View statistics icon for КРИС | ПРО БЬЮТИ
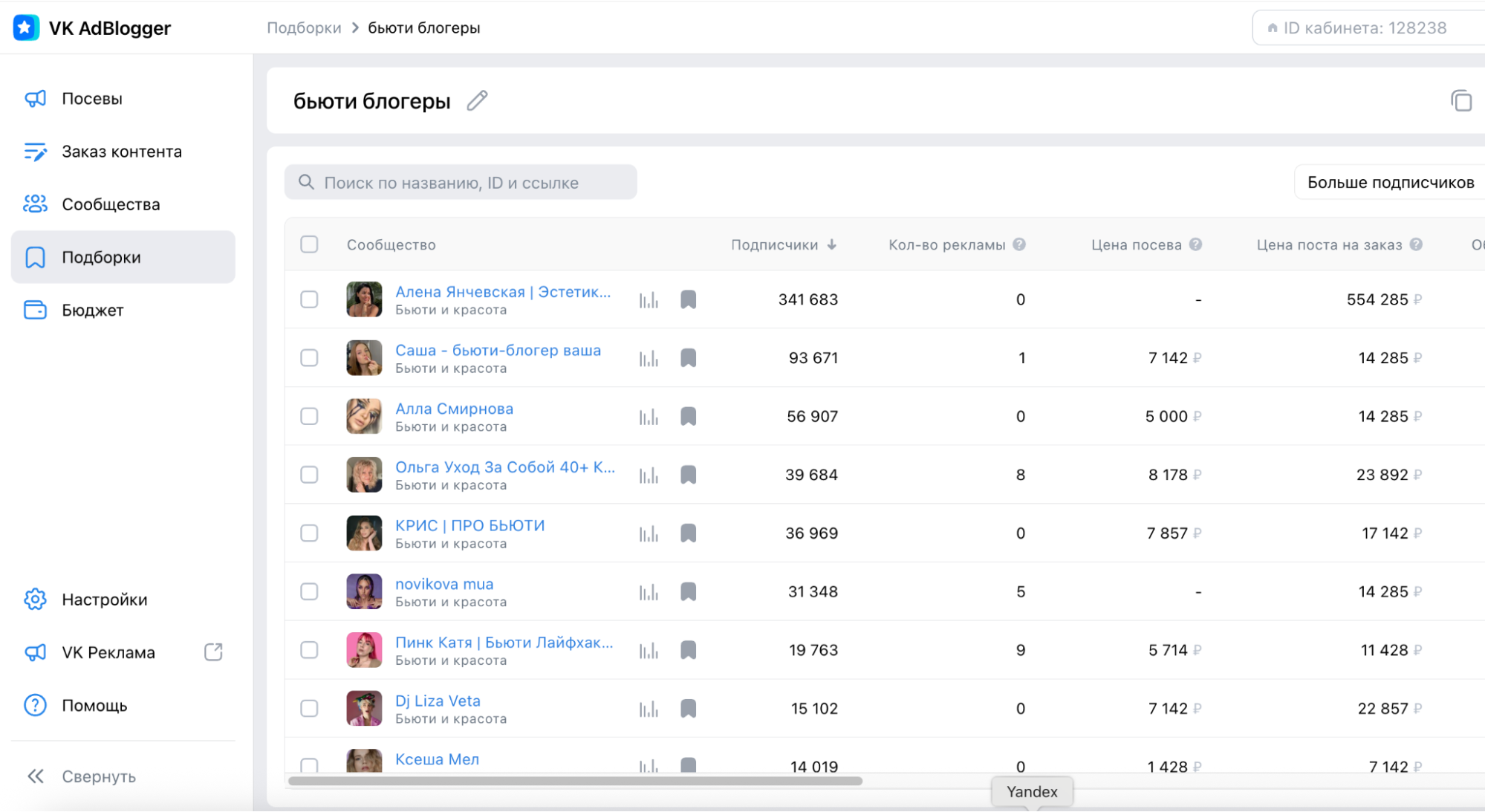The height and width of the screenshot is (812, 1485). pyautogui.click(x=649, y=533)
